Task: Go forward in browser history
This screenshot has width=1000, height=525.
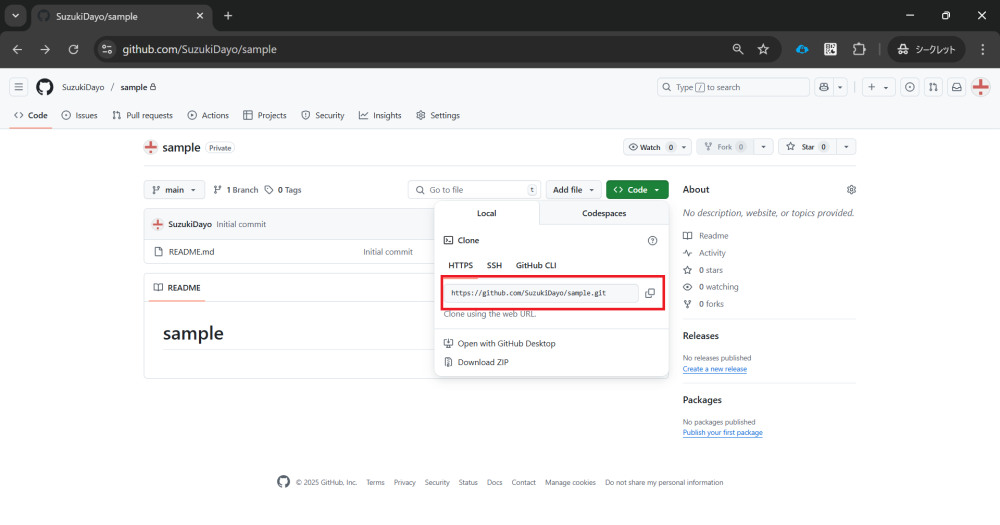Action: 45,49
